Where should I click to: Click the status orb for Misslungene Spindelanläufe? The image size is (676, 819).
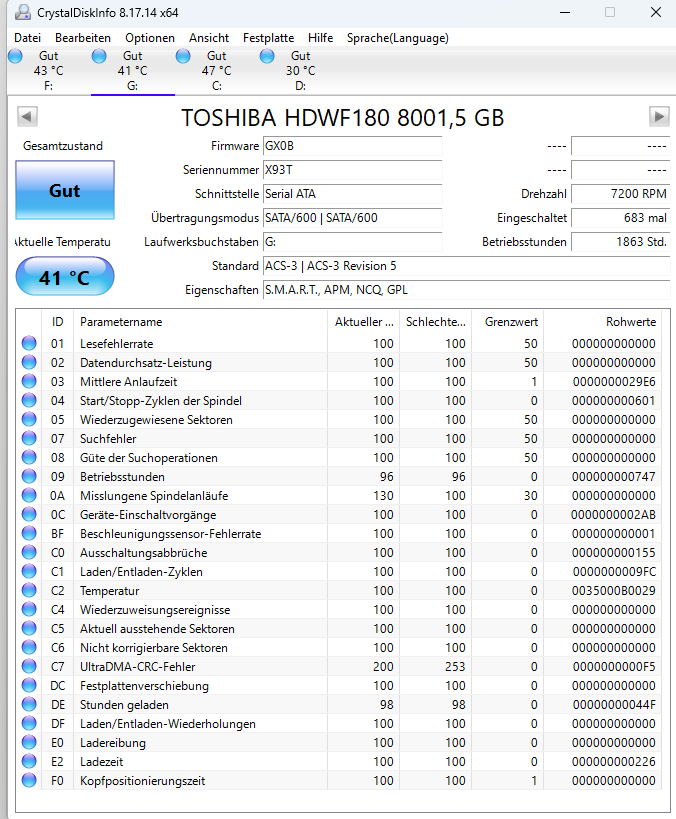click(x=29, y=495)
